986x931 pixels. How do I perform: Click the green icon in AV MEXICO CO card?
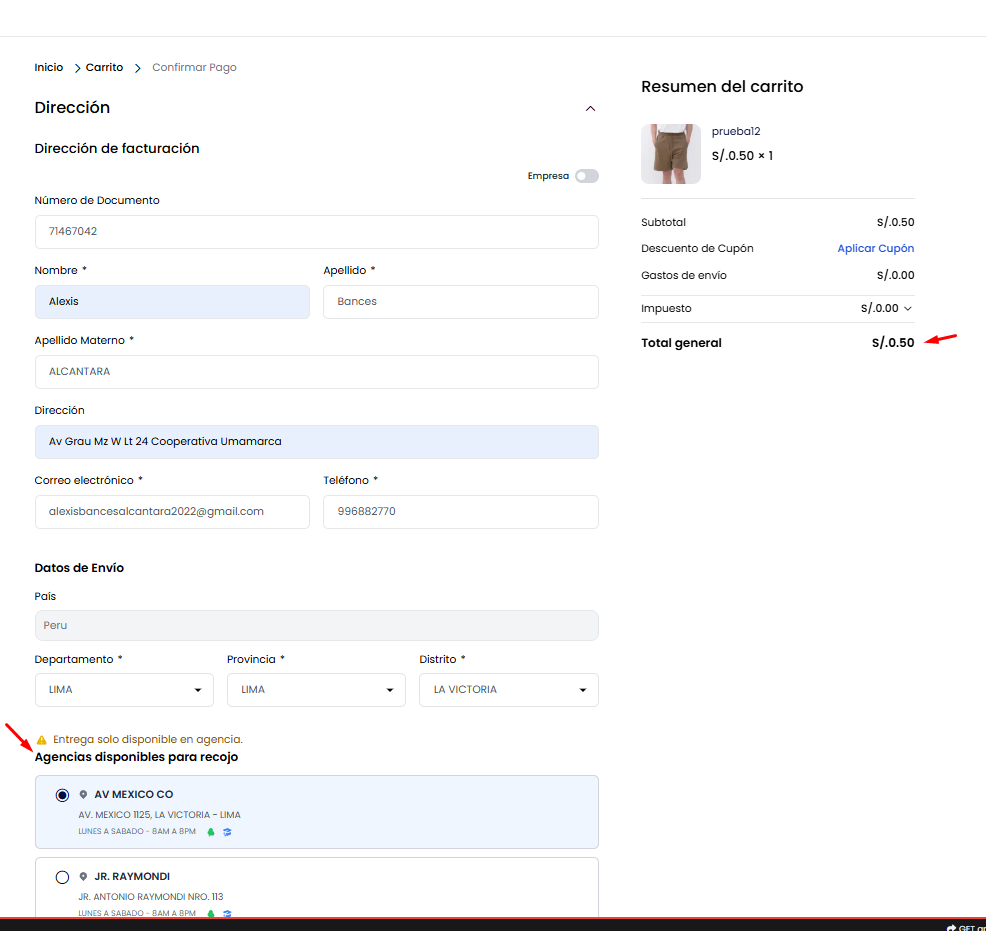[x=211, y=831]
